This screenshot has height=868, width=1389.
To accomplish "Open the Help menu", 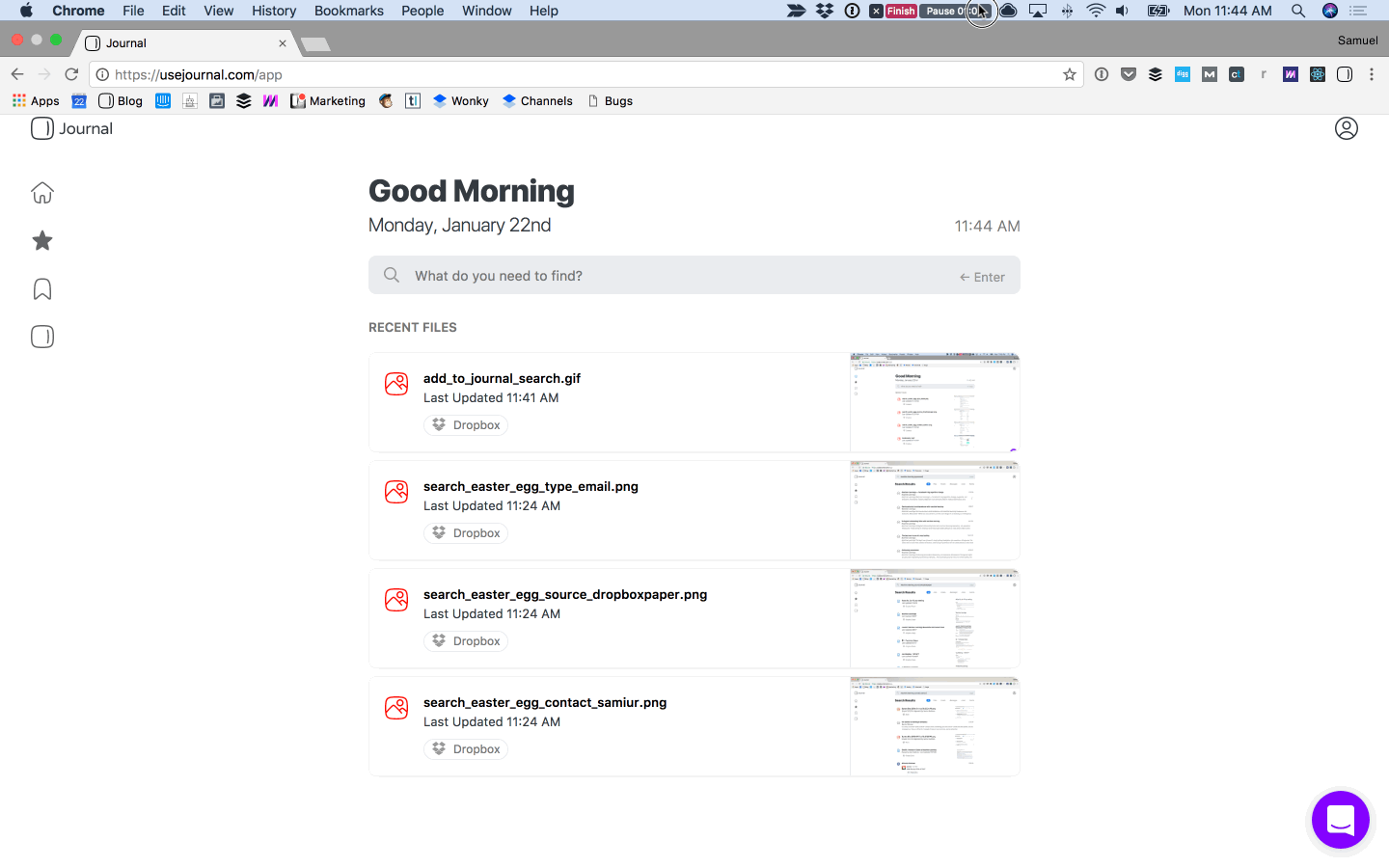I will pyautogui.click(x=544, y=11).
